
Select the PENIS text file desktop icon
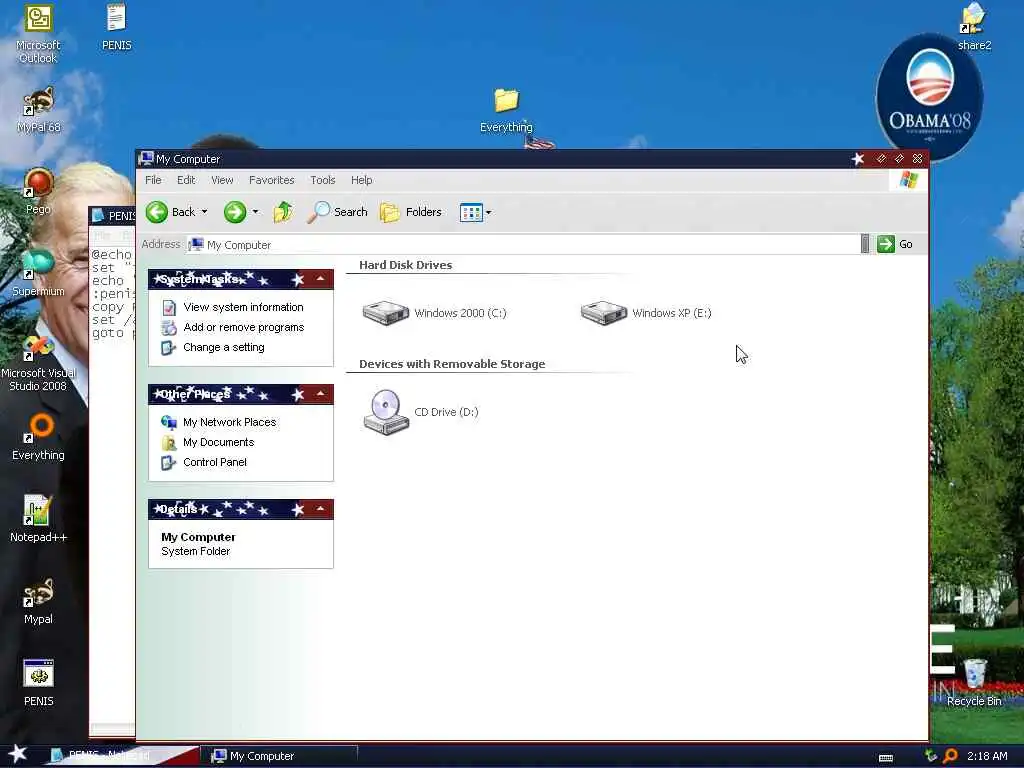(x=116, y=27)
